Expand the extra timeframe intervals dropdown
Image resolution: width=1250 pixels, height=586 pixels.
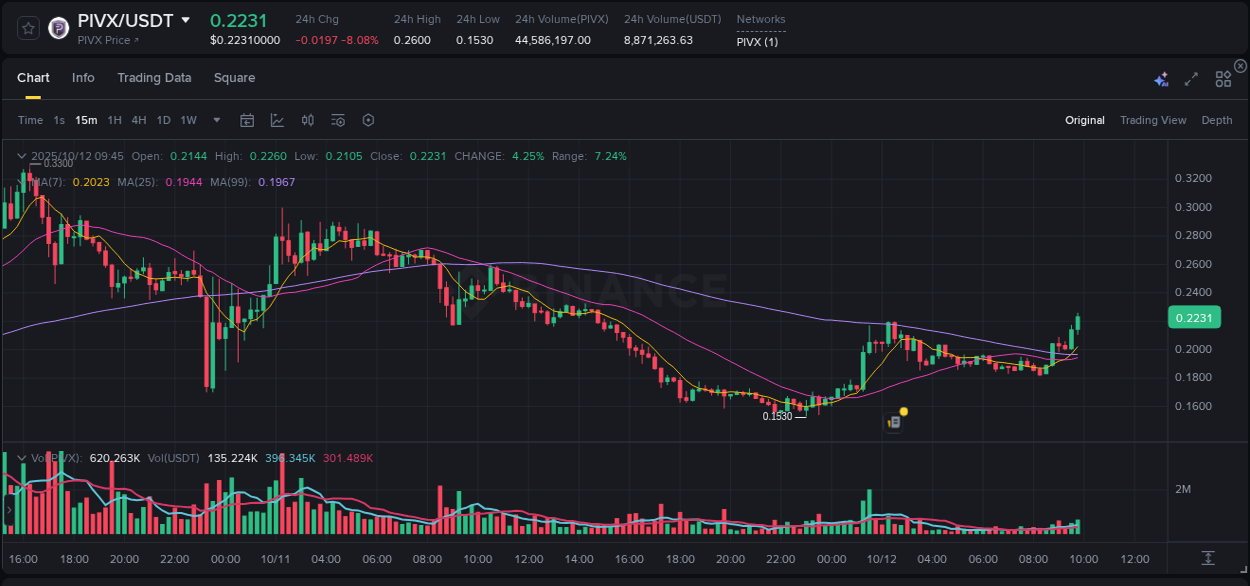(215, 120)
